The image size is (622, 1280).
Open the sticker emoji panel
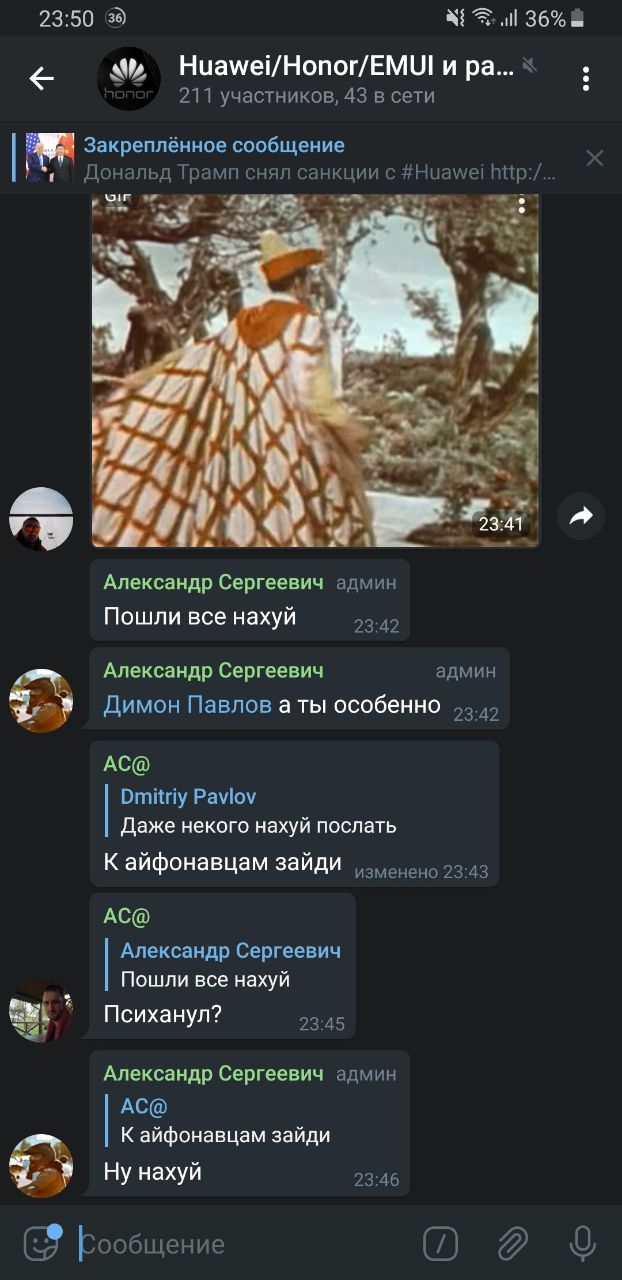(42, 1244)
